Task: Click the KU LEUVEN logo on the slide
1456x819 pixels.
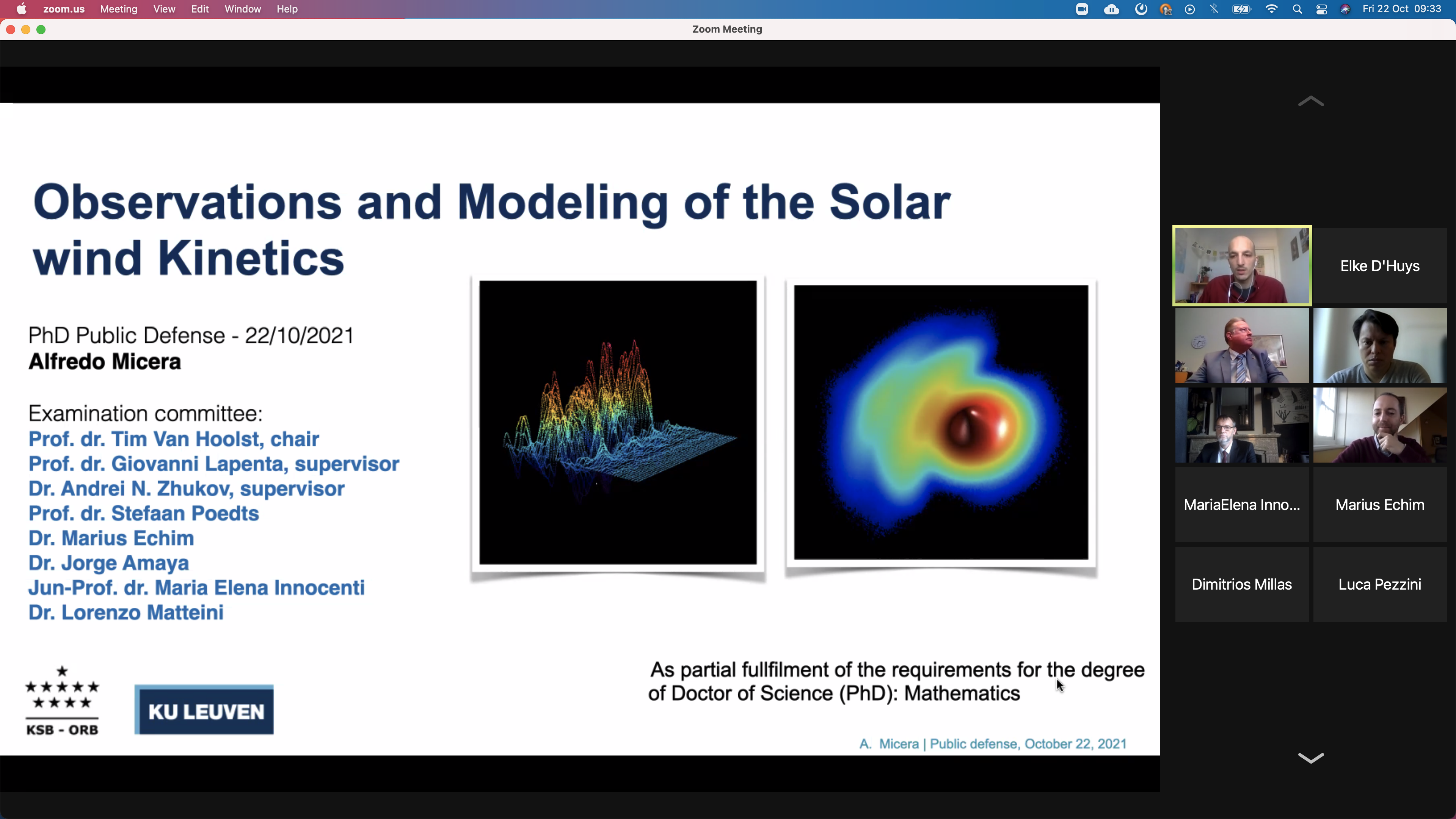Action: click(204, 711)
